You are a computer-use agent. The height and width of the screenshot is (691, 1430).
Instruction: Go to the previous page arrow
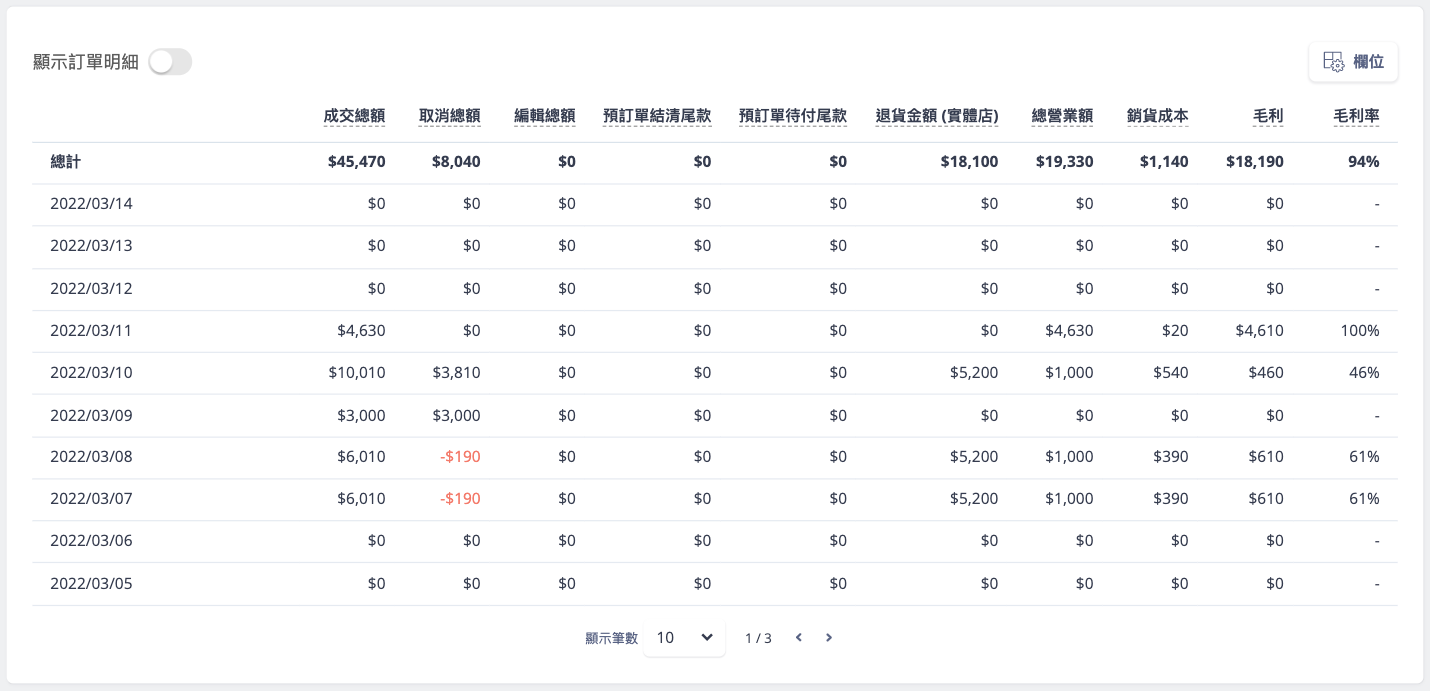tap(798, 637)
